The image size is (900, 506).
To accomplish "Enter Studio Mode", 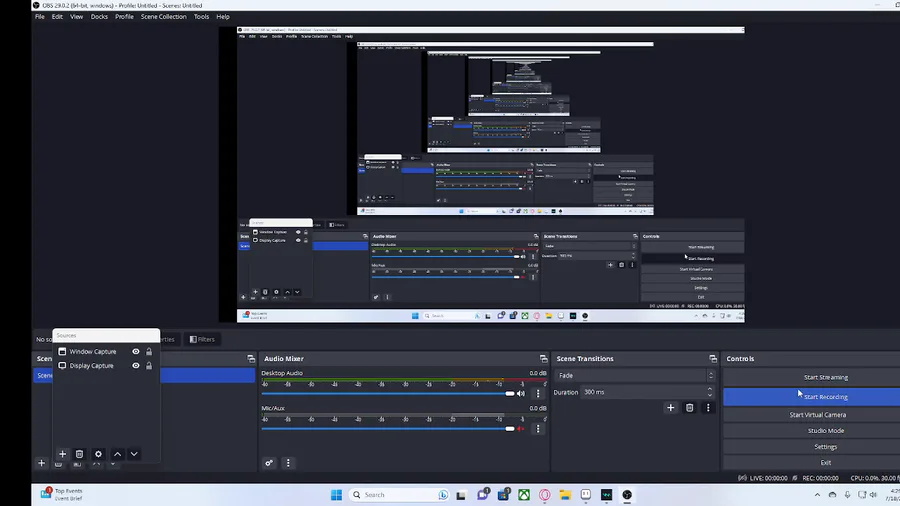I will tap(812, 430).
